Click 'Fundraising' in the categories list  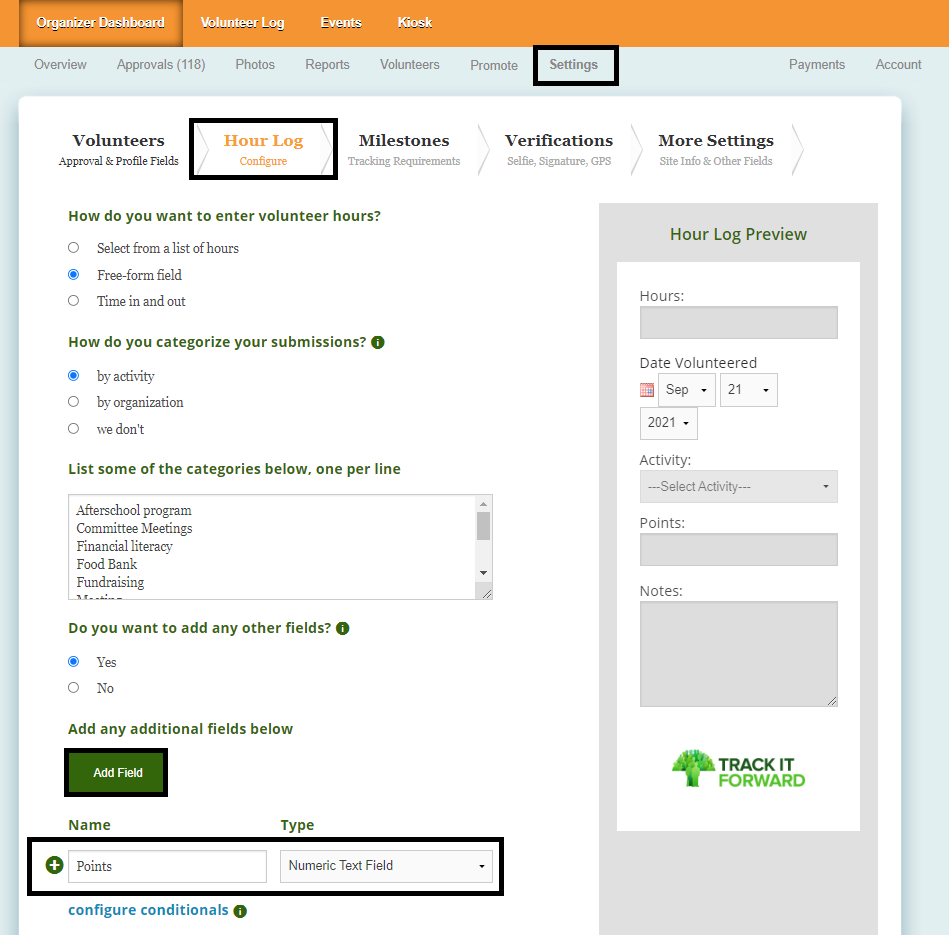point(110,582)
